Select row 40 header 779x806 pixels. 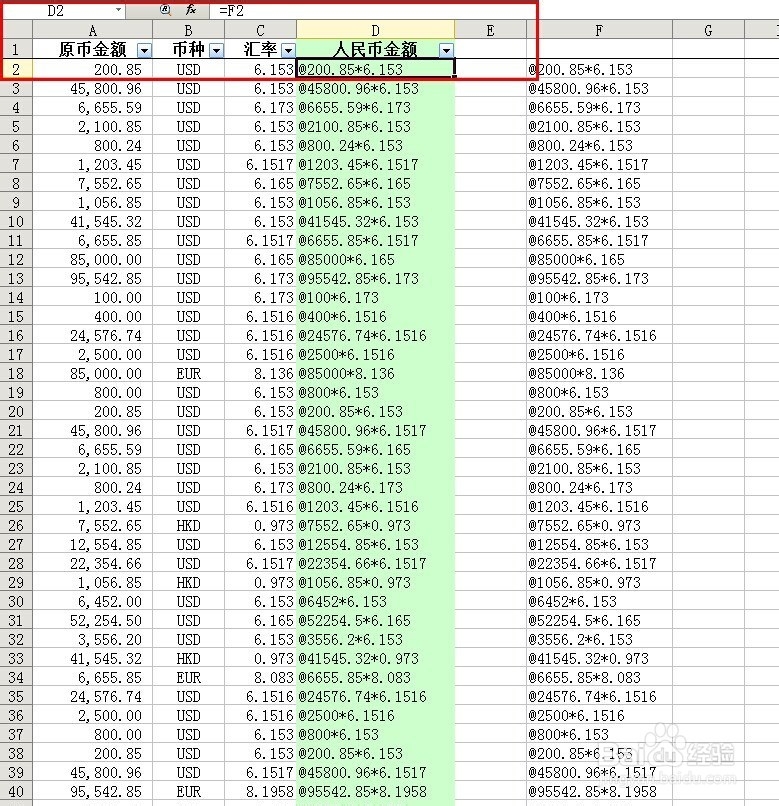(16, 792)
